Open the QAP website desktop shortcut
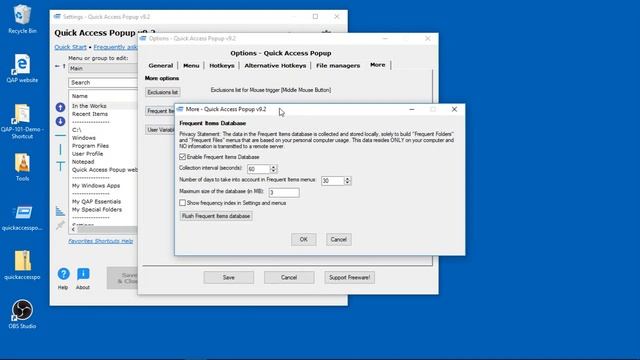Screen dimensions: 640x360 (22, 68)
